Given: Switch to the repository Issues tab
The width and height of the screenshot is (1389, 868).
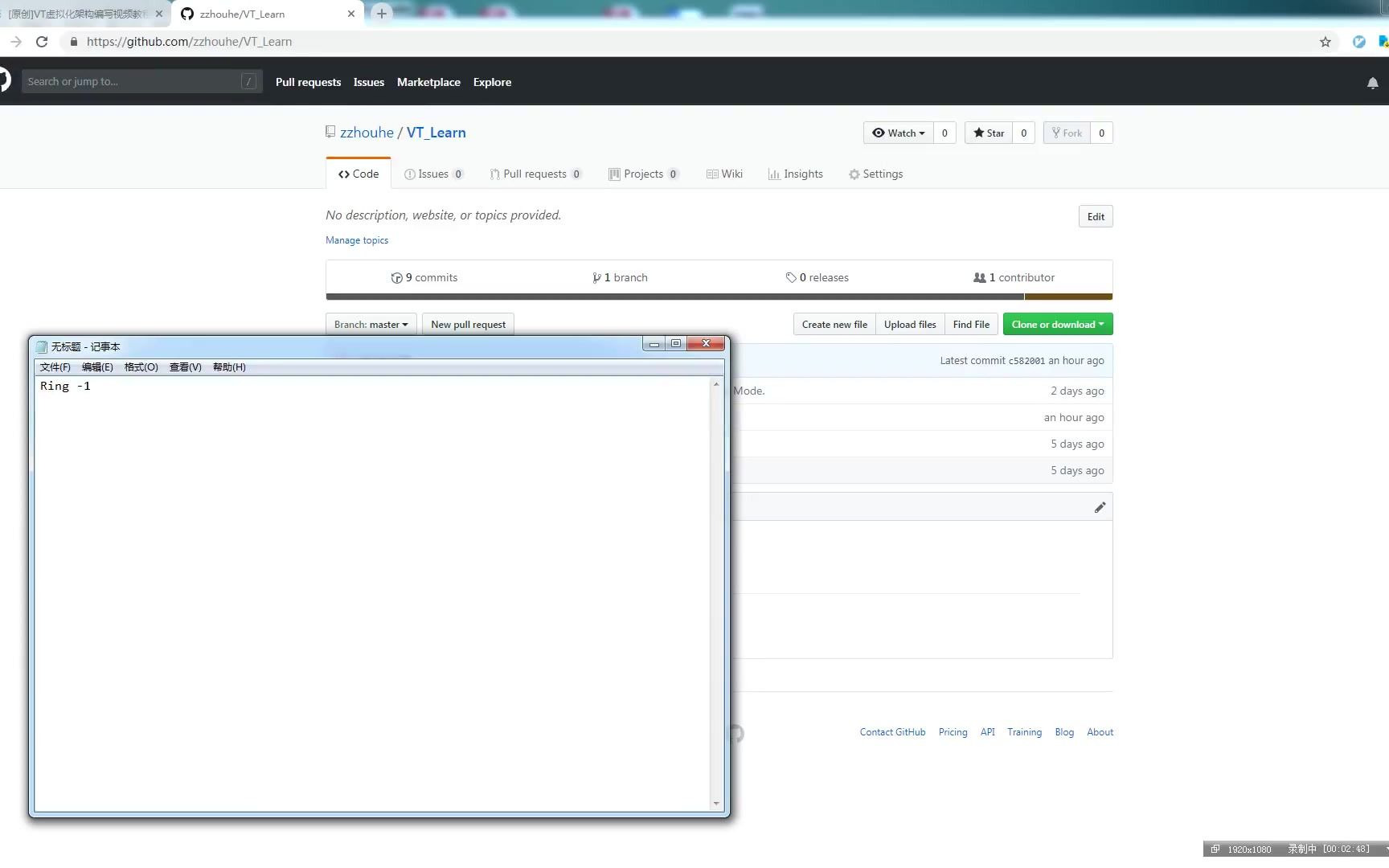Looking at the screenshot, I should [433, 174].
